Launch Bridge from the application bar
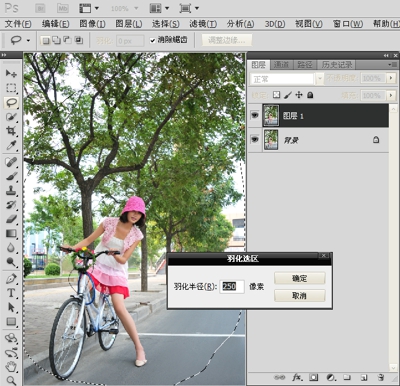 [40, 8]
